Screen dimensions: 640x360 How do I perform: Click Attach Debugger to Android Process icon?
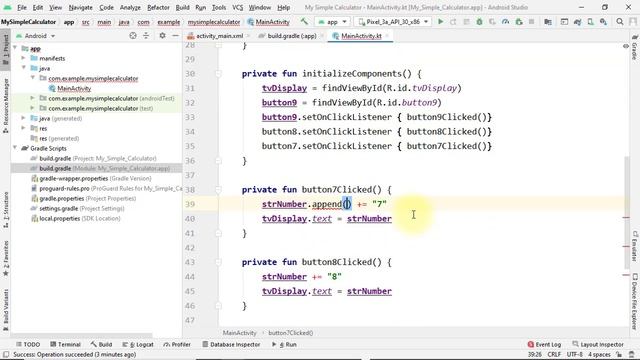point(519,22)
